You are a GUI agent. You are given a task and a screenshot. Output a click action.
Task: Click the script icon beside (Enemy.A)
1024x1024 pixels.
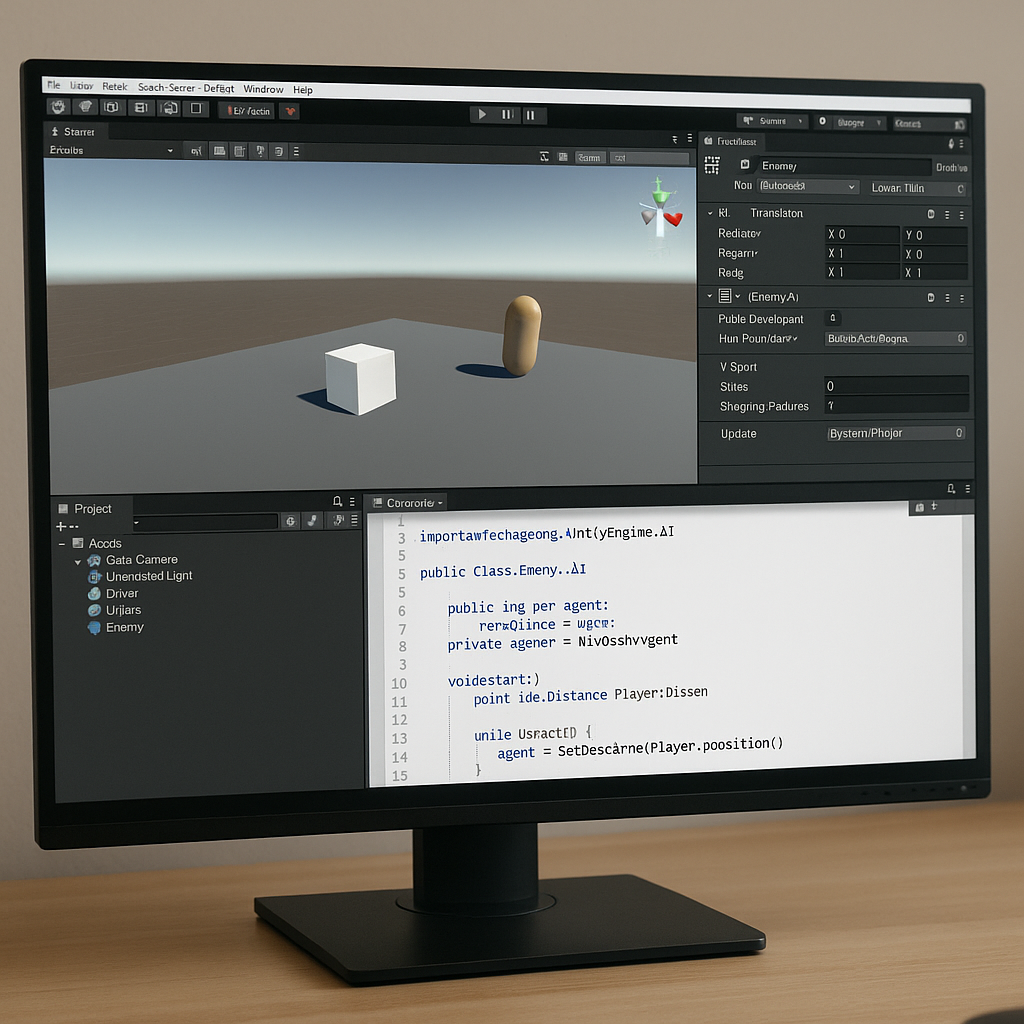(x=725, y=297)
